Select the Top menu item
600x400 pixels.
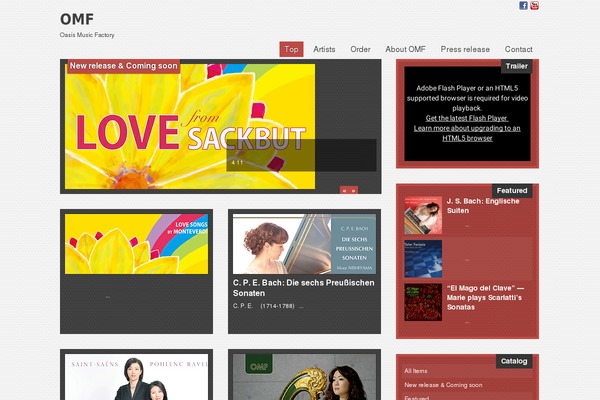coord(291,49)
